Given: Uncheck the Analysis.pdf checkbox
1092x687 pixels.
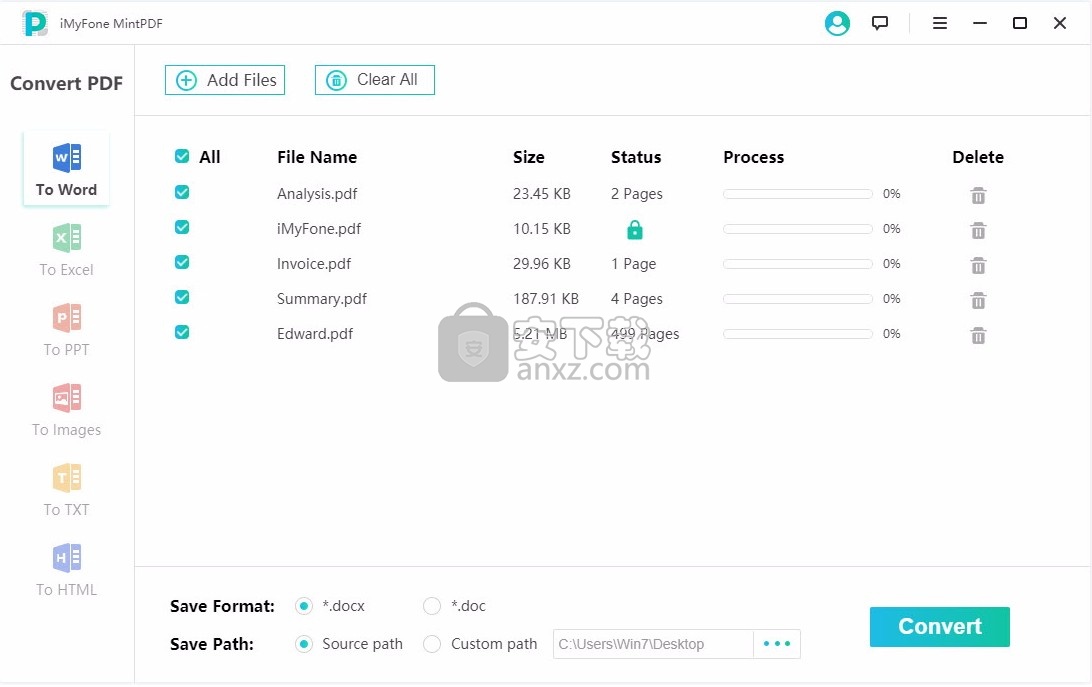Looking at the screenshot, I should 182,192.
